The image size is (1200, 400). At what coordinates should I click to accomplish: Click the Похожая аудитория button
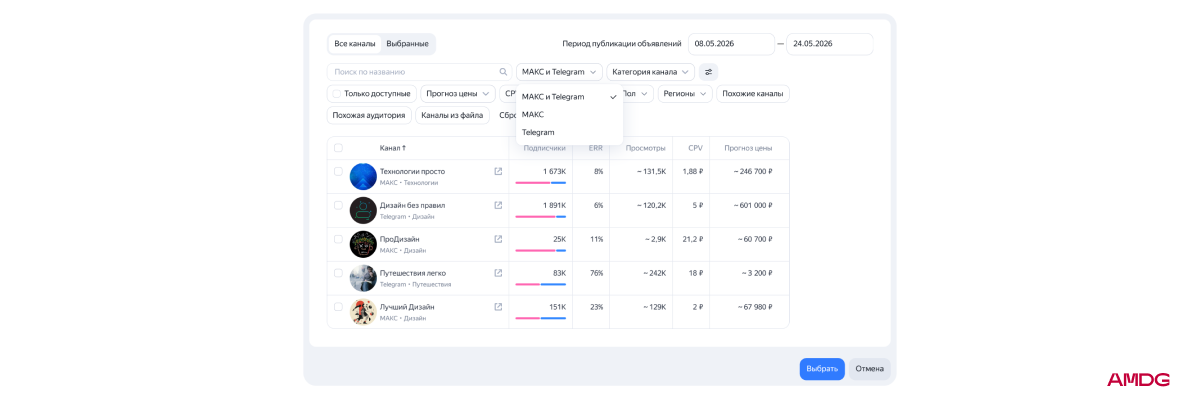(369, 116)
